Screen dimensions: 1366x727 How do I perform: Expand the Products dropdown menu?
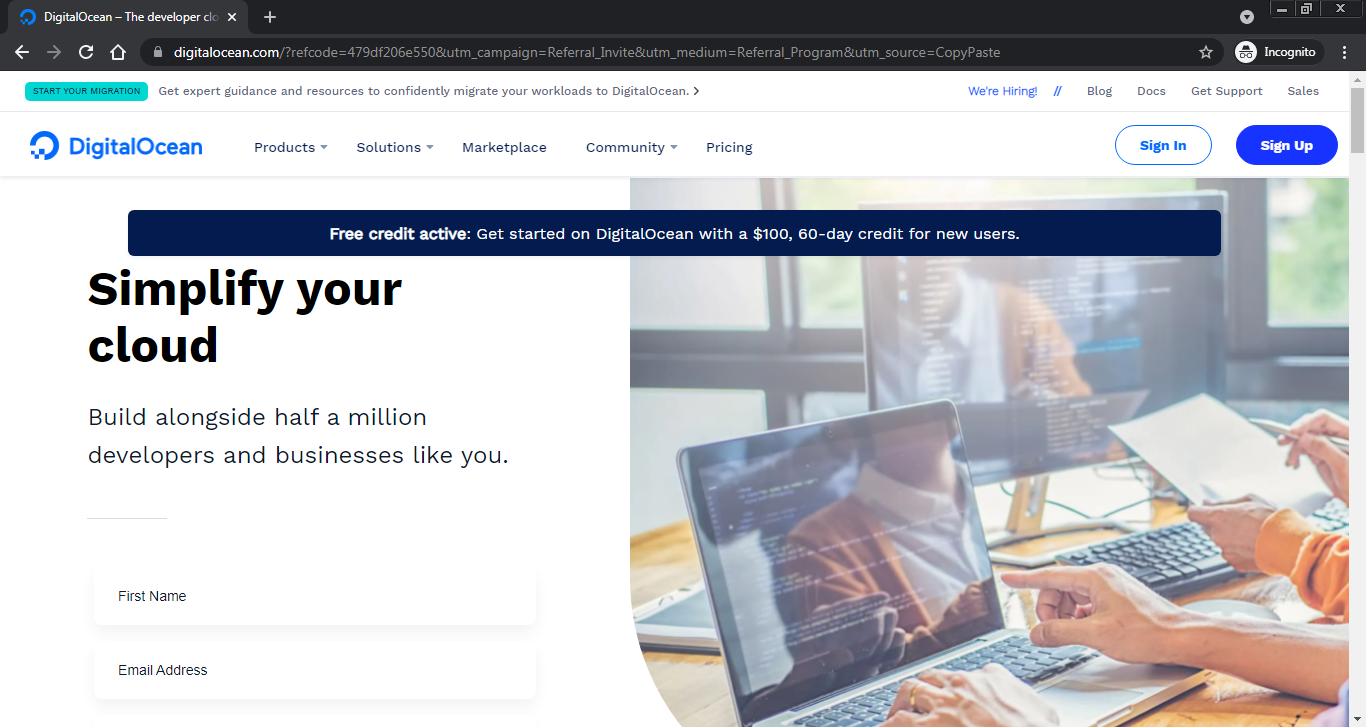tap(290, 147)
